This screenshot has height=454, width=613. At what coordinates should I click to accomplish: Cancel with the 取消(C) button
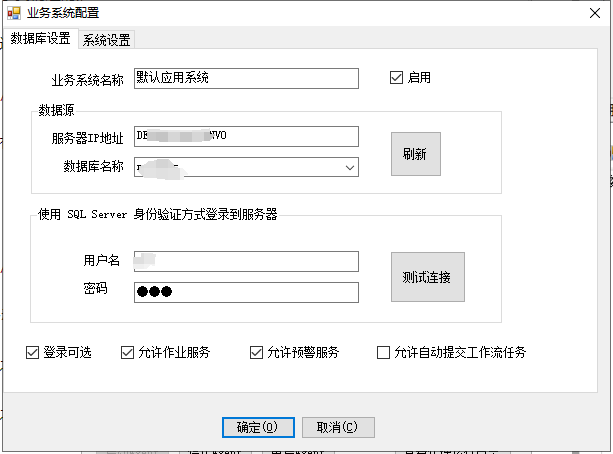(x=338, y=427)
